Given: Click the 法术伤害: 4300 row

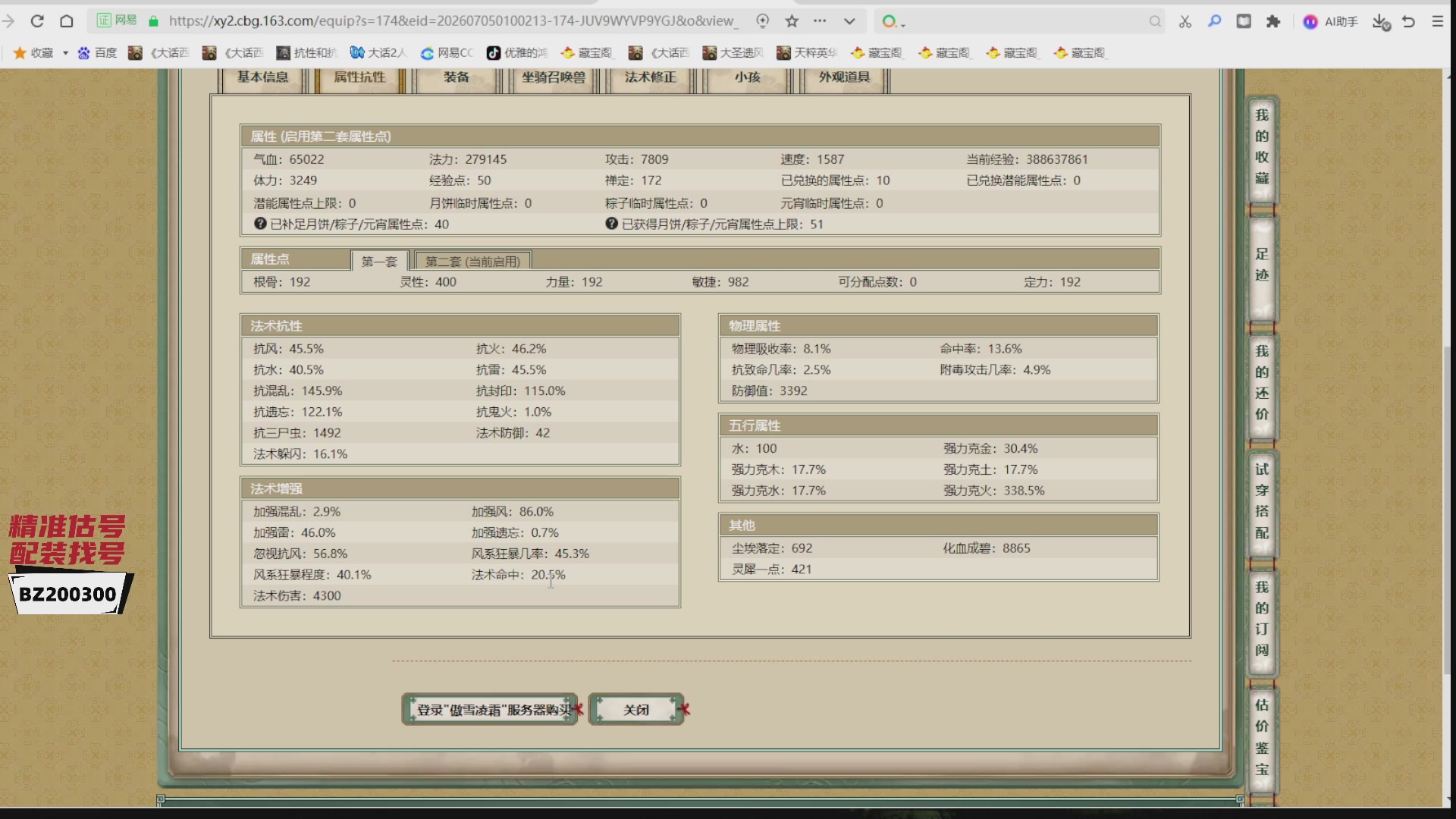Looking at the screenshot, I should pyautogui.click(x=297, y=596).
